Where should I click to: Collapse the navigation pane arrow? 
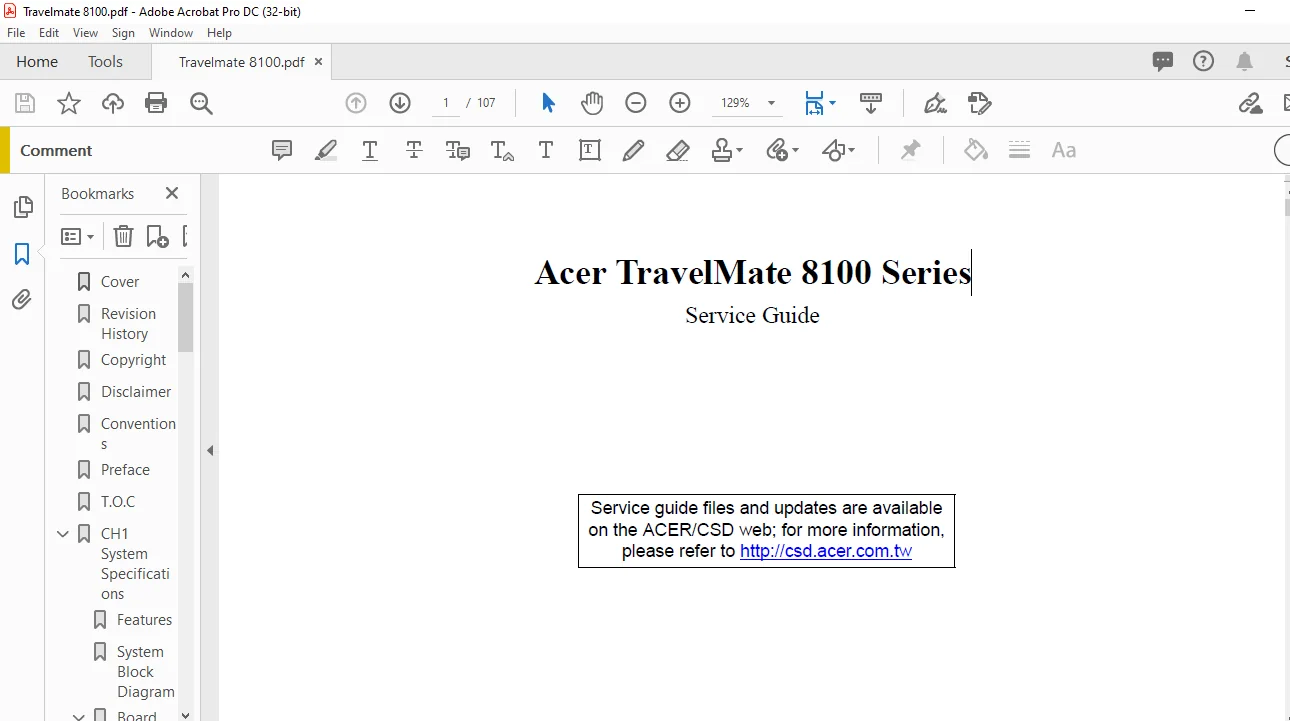[x=210, y=451]
